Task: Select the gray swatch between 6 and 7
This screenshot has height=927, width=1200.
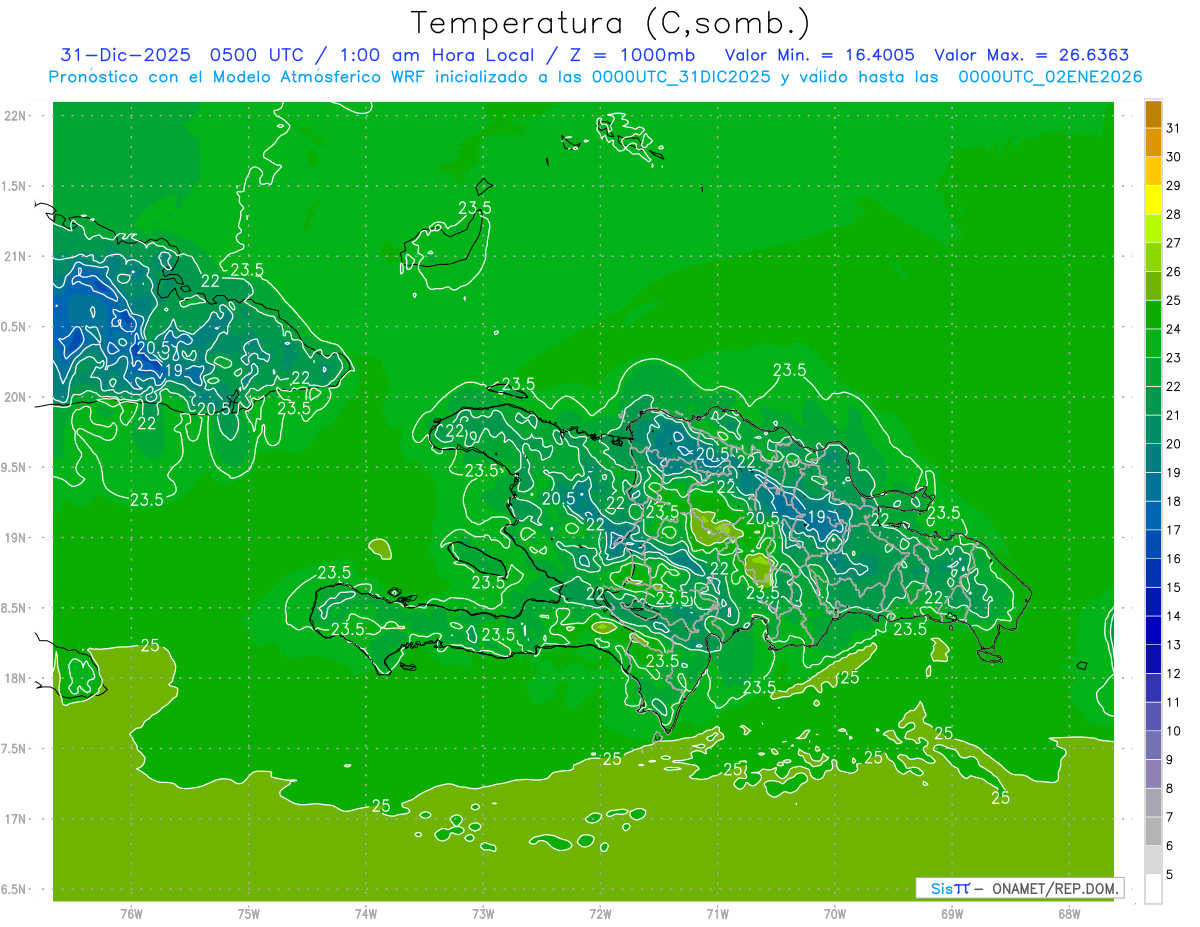Action: click(x=1153, y=832)
